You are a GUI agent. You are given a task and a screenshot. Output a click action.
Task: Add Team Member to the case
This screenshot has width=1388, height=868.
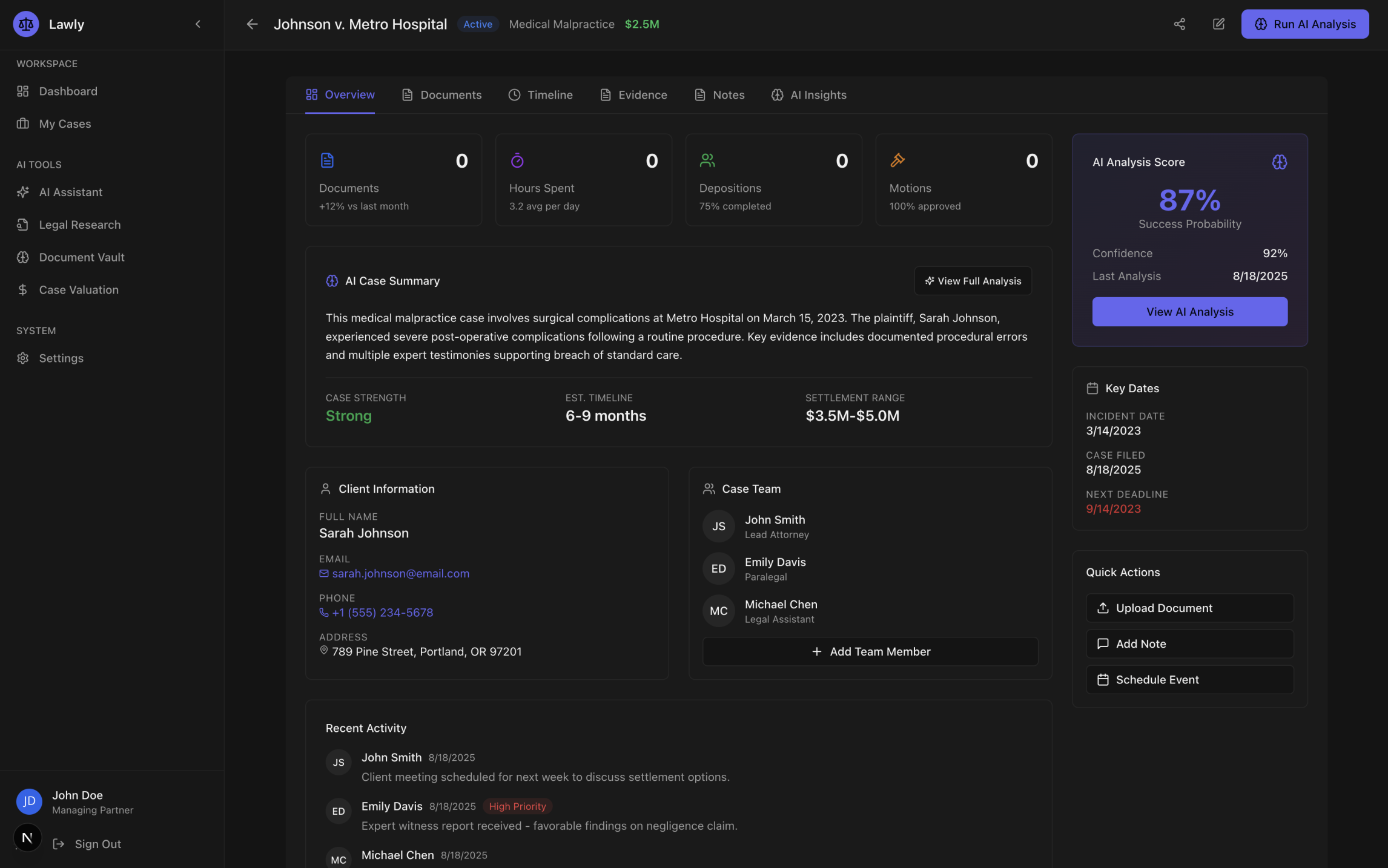[870, 651]
